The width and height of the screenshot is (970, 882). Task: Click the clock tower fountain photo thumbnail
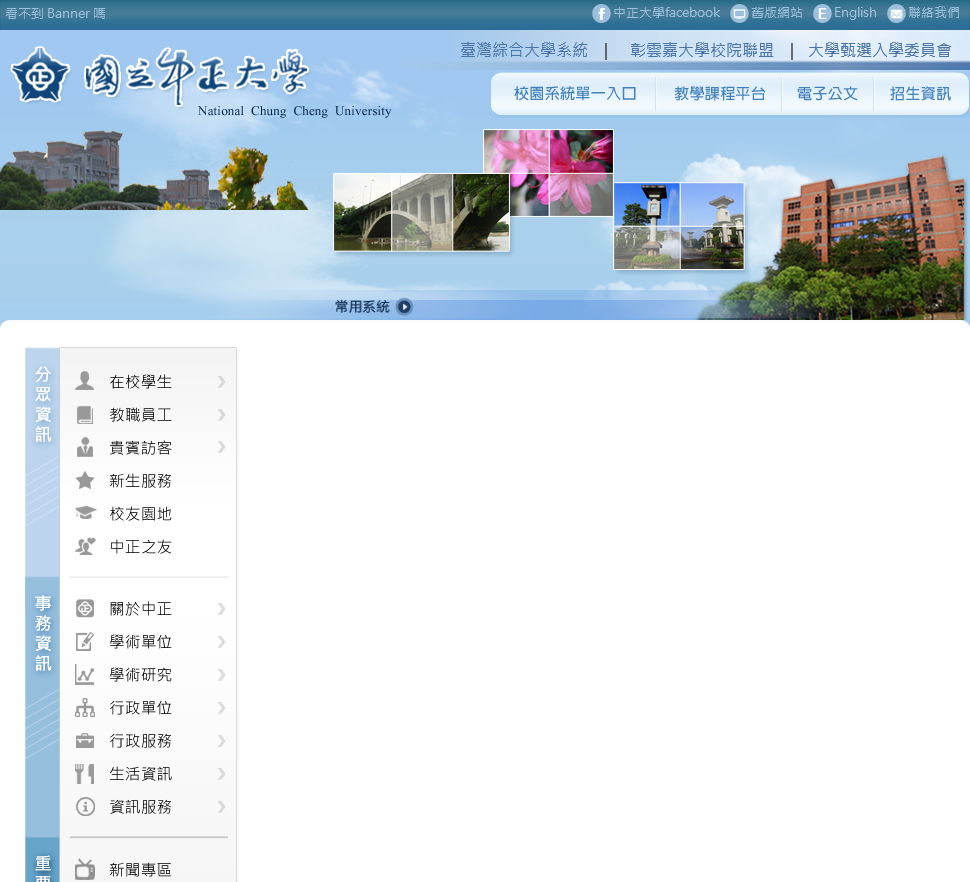(679, 226)
